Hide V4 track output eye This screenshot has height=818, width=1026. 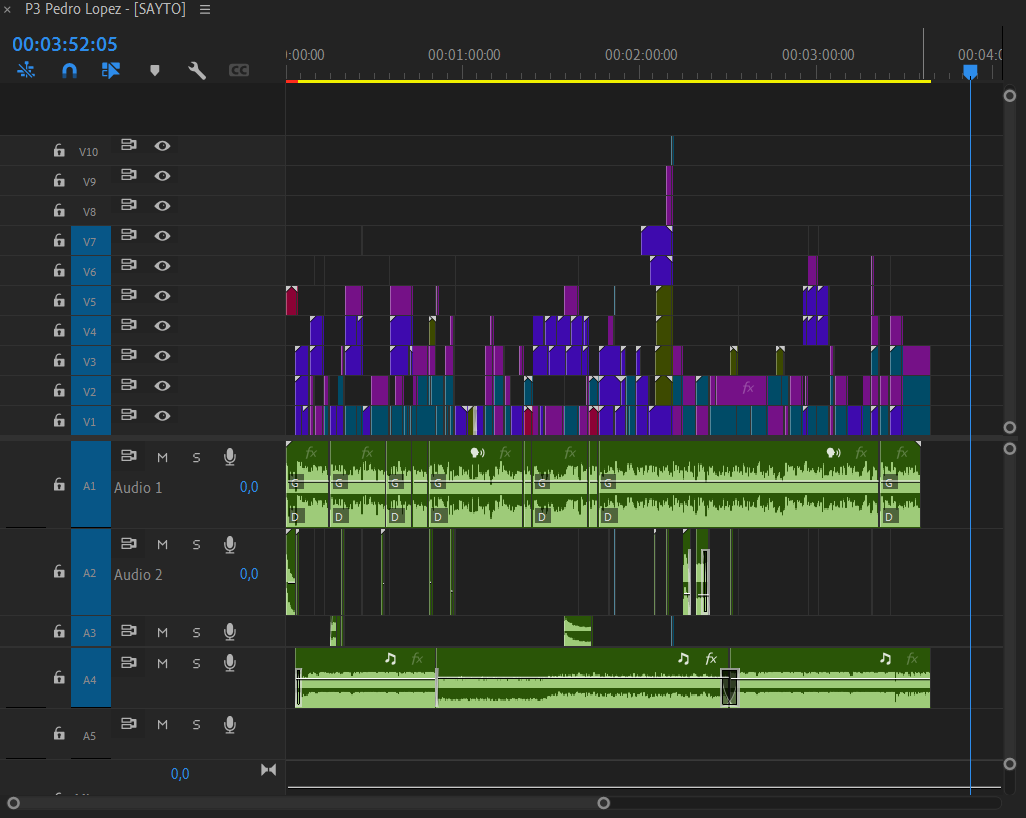[x=162, y=325]
